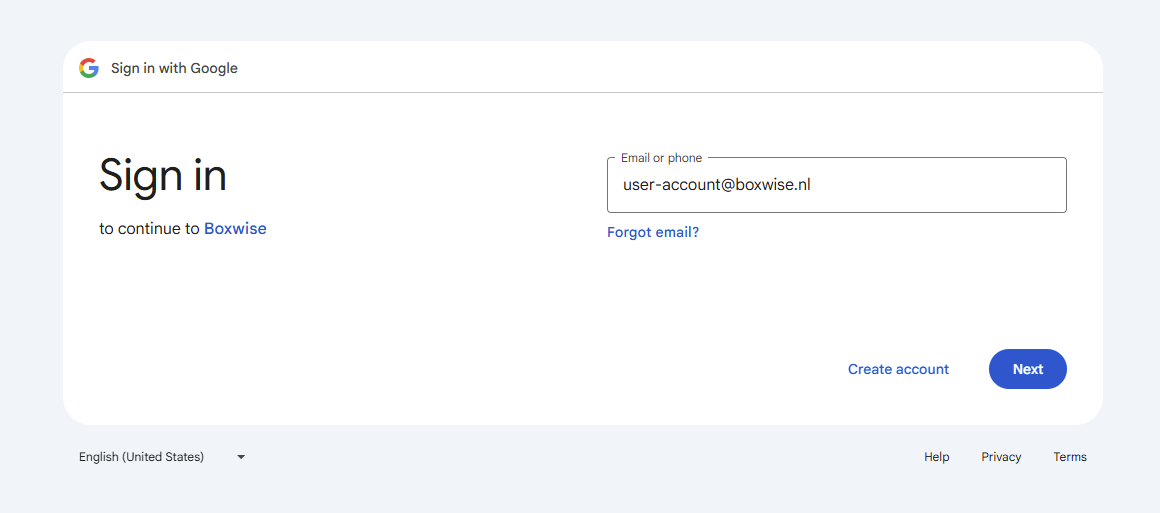Click the blue Next button
The image size is (1160, 513).
click(x=1027, y=369)
